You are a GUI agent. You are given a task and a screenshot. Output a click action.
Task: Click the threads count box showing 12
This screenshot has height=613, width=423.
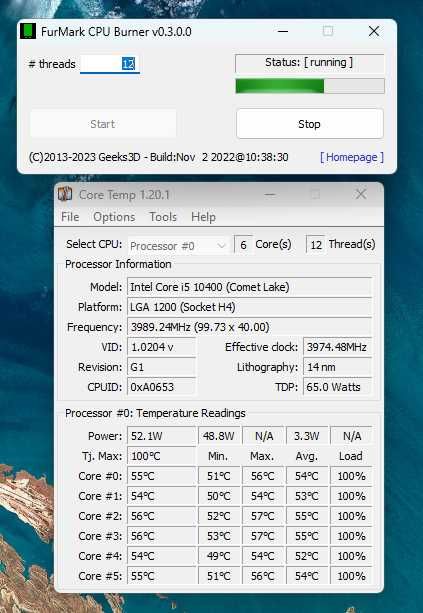[x=316, y=245]
